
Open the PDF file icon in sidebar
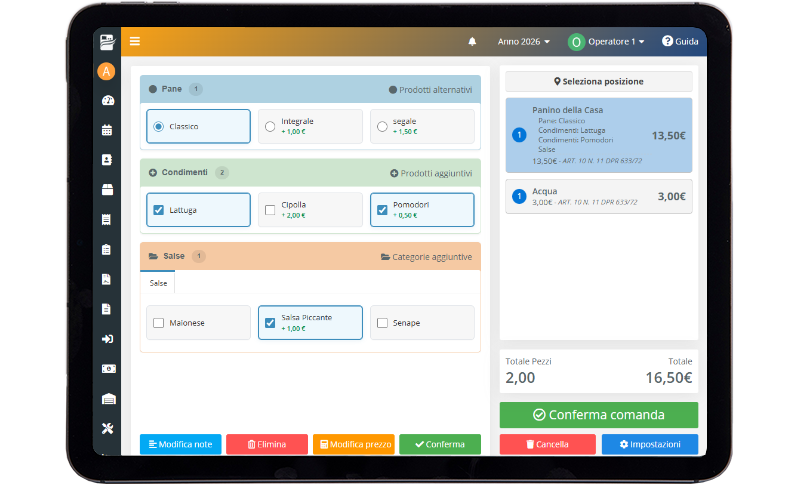pyautogui.click(x=106, y=279)
